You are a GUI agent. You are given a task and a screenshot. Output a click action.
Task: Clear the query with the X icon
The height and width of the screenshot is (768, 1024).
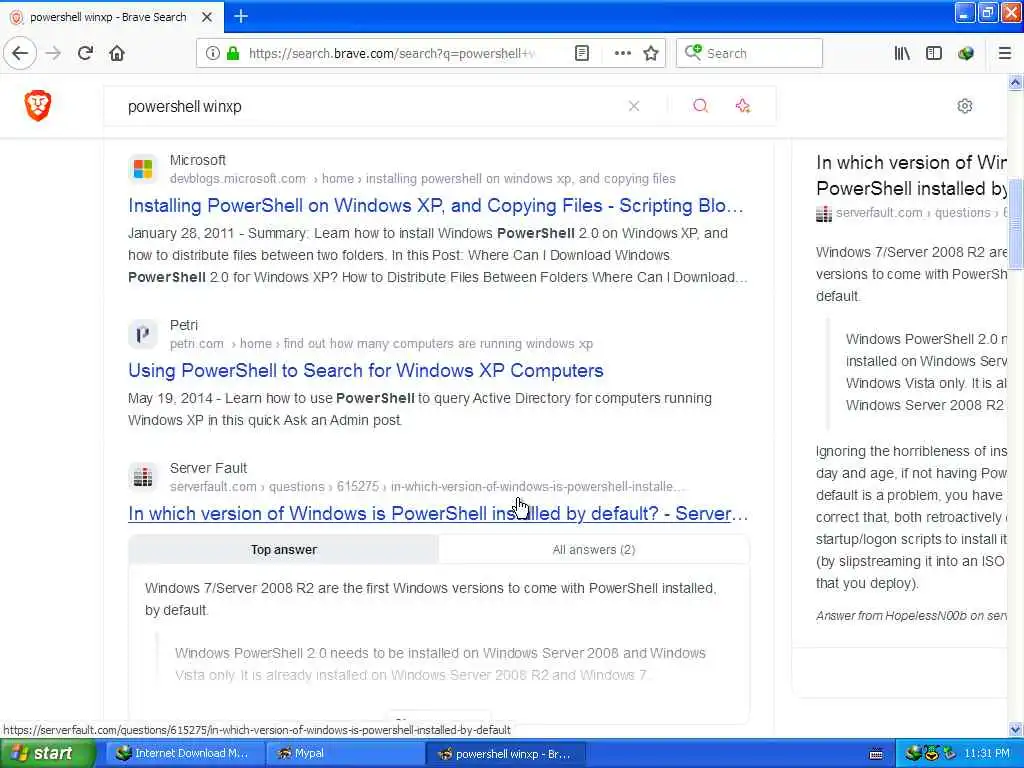tap(633, 106)
